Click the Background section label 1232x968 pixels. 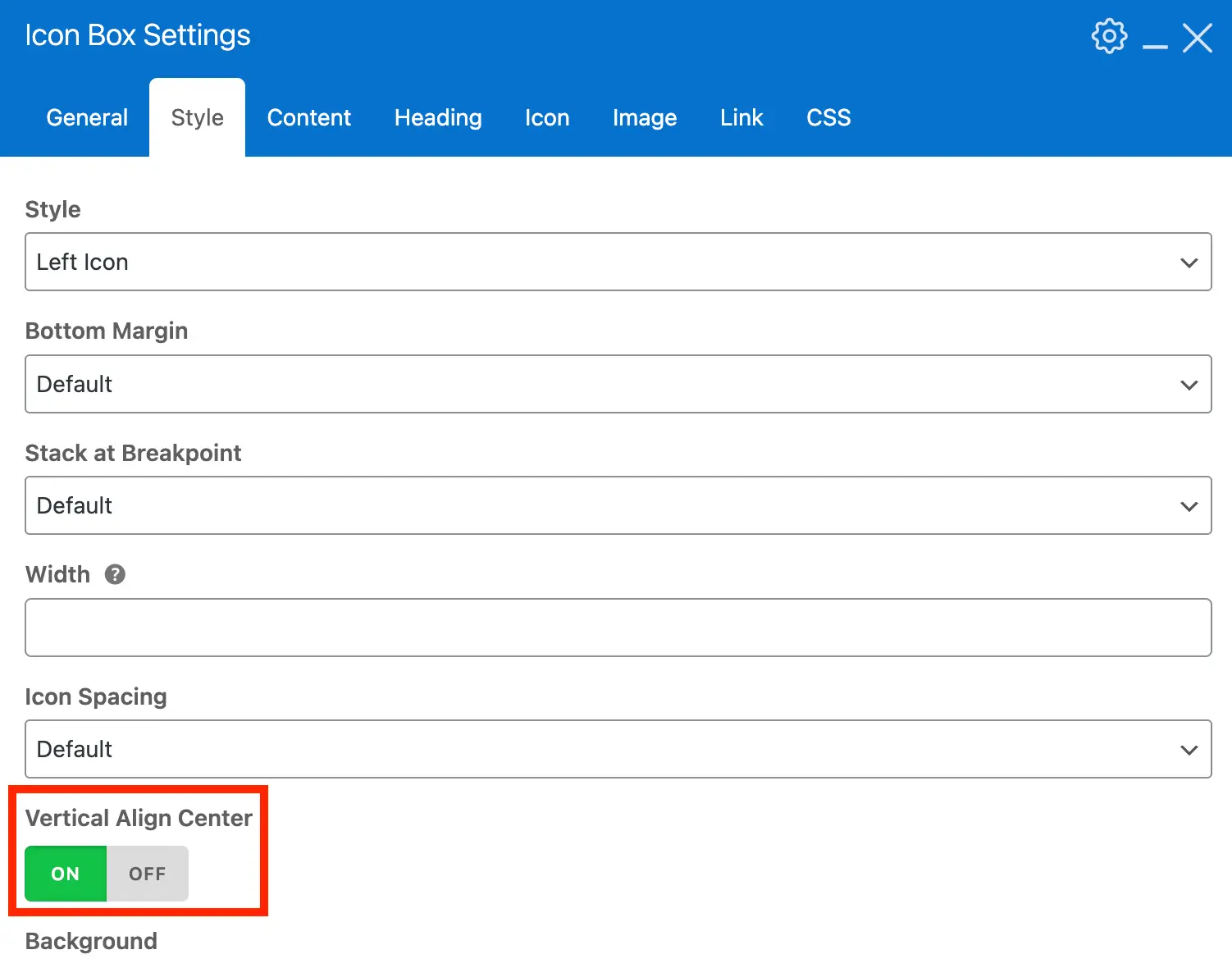coord(91,941)
